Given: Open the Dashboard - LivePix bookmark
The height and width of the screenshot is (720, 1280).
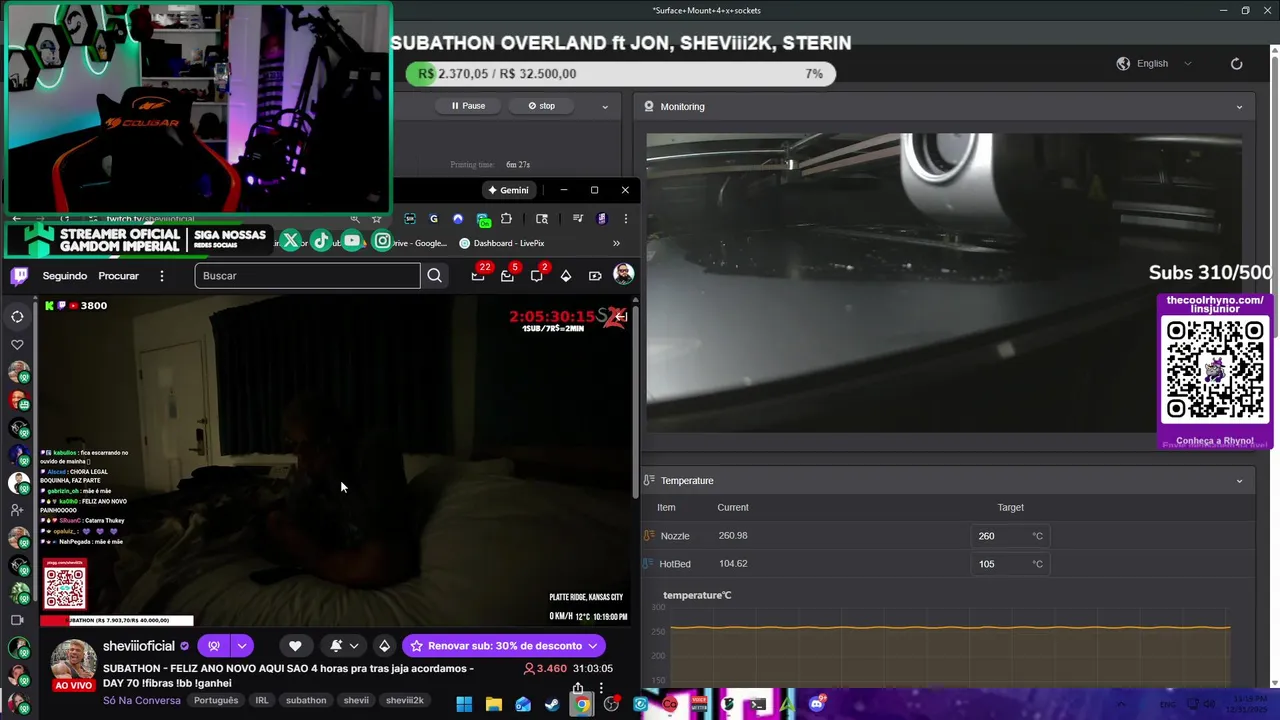Looking at the screenshot, I should [502, 243].
